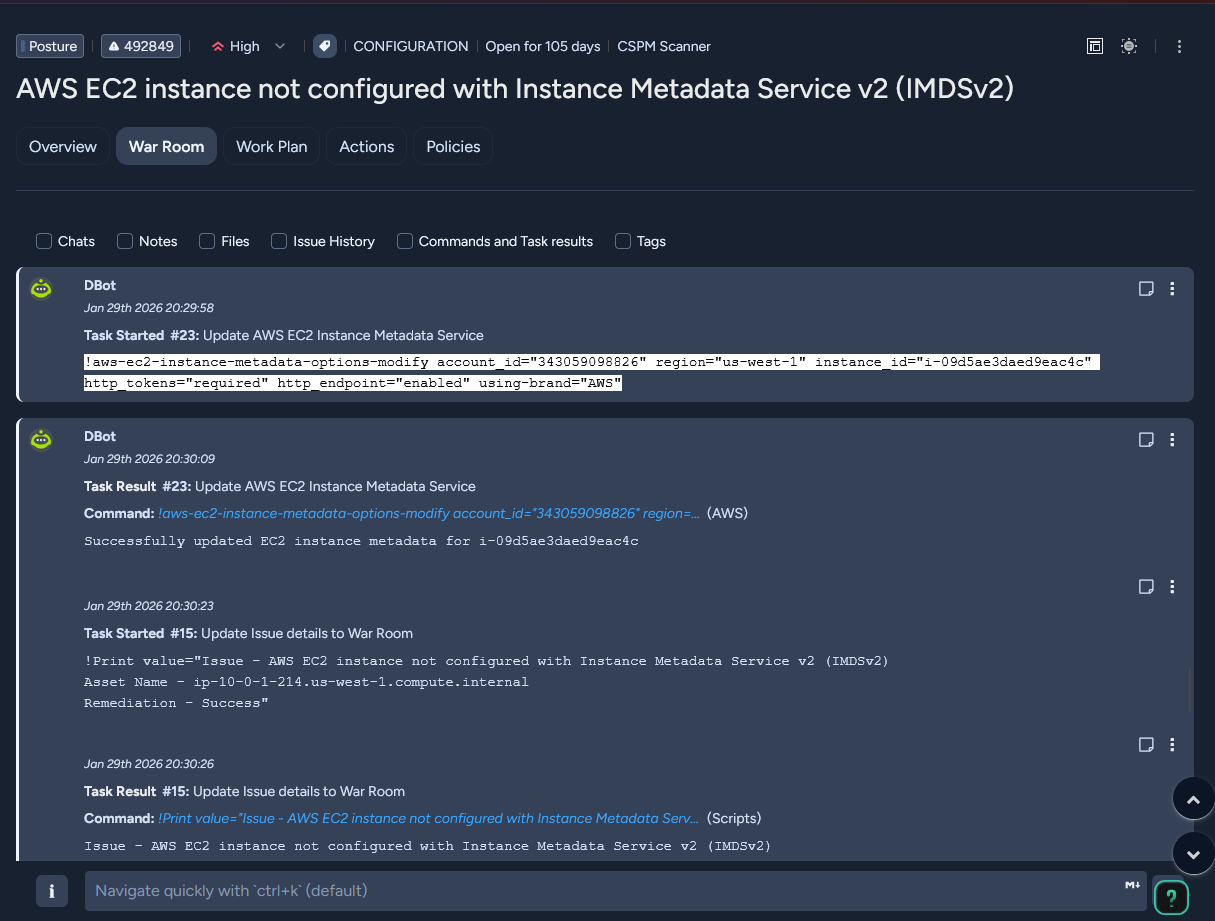1215x921 pixels.
Task: Switch to the Overview tab
Action: coord(63,146)
